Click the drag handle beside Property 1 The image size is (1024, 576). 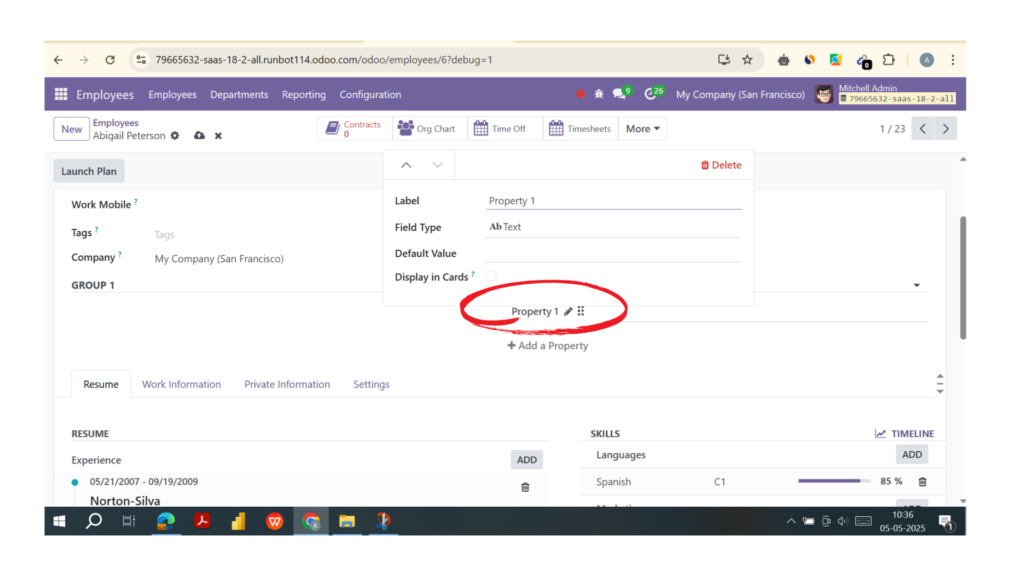coord(581,311)
